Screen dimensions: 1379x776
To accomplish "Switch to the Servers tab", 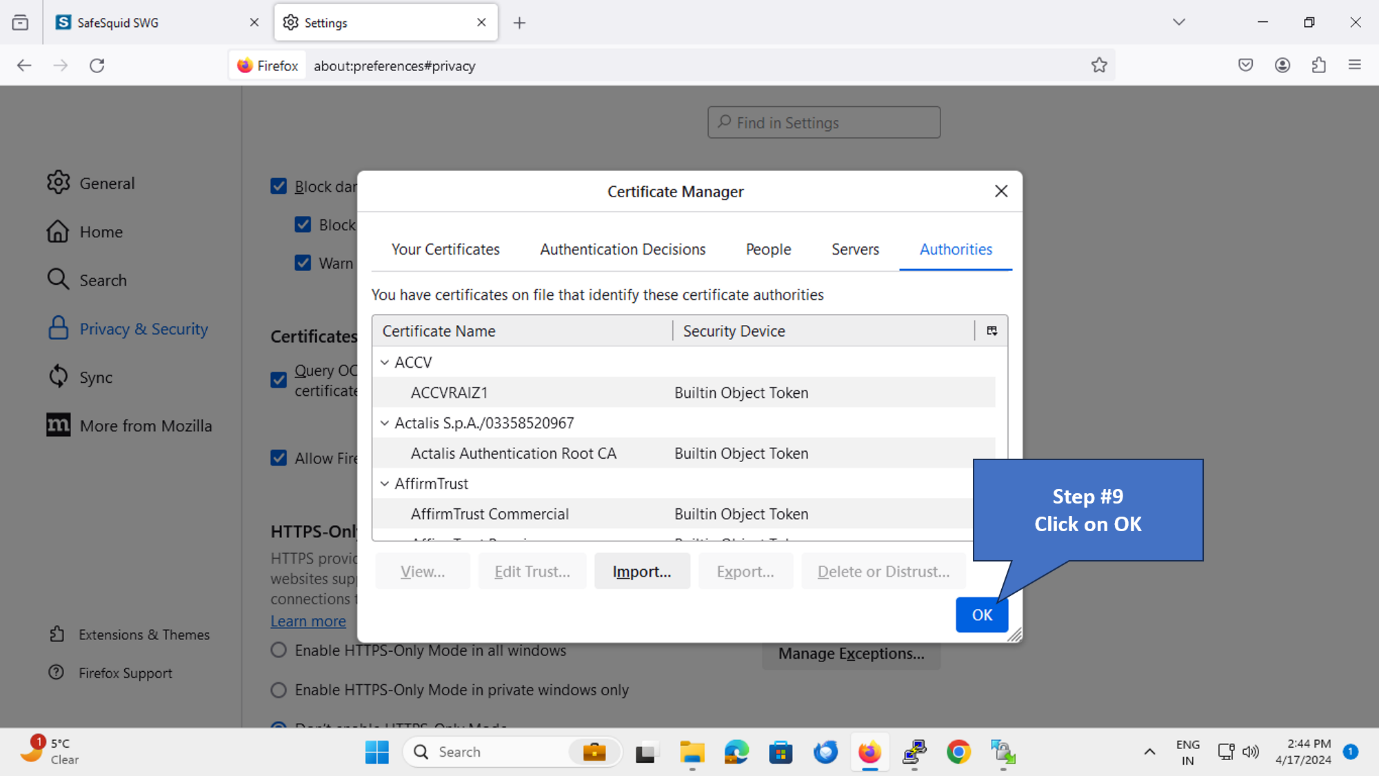I will coord(855,249).
